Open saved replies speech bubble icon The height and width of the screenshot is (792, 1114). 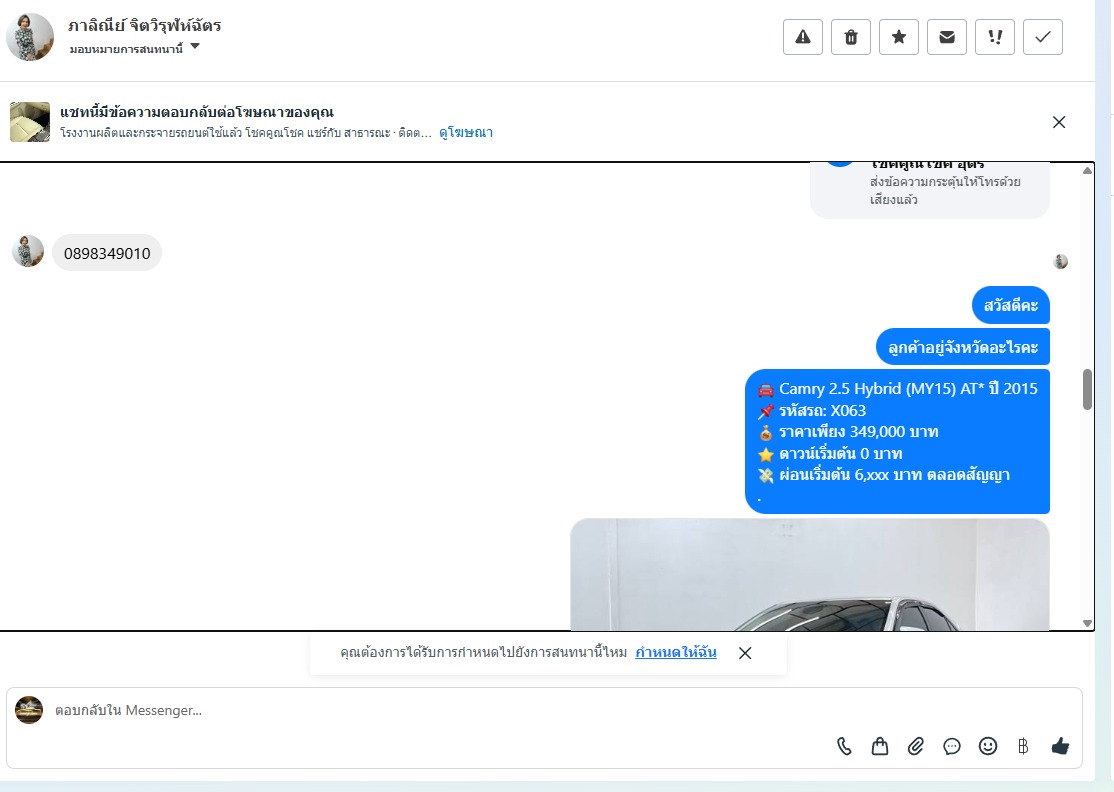[x=952, y=746]
